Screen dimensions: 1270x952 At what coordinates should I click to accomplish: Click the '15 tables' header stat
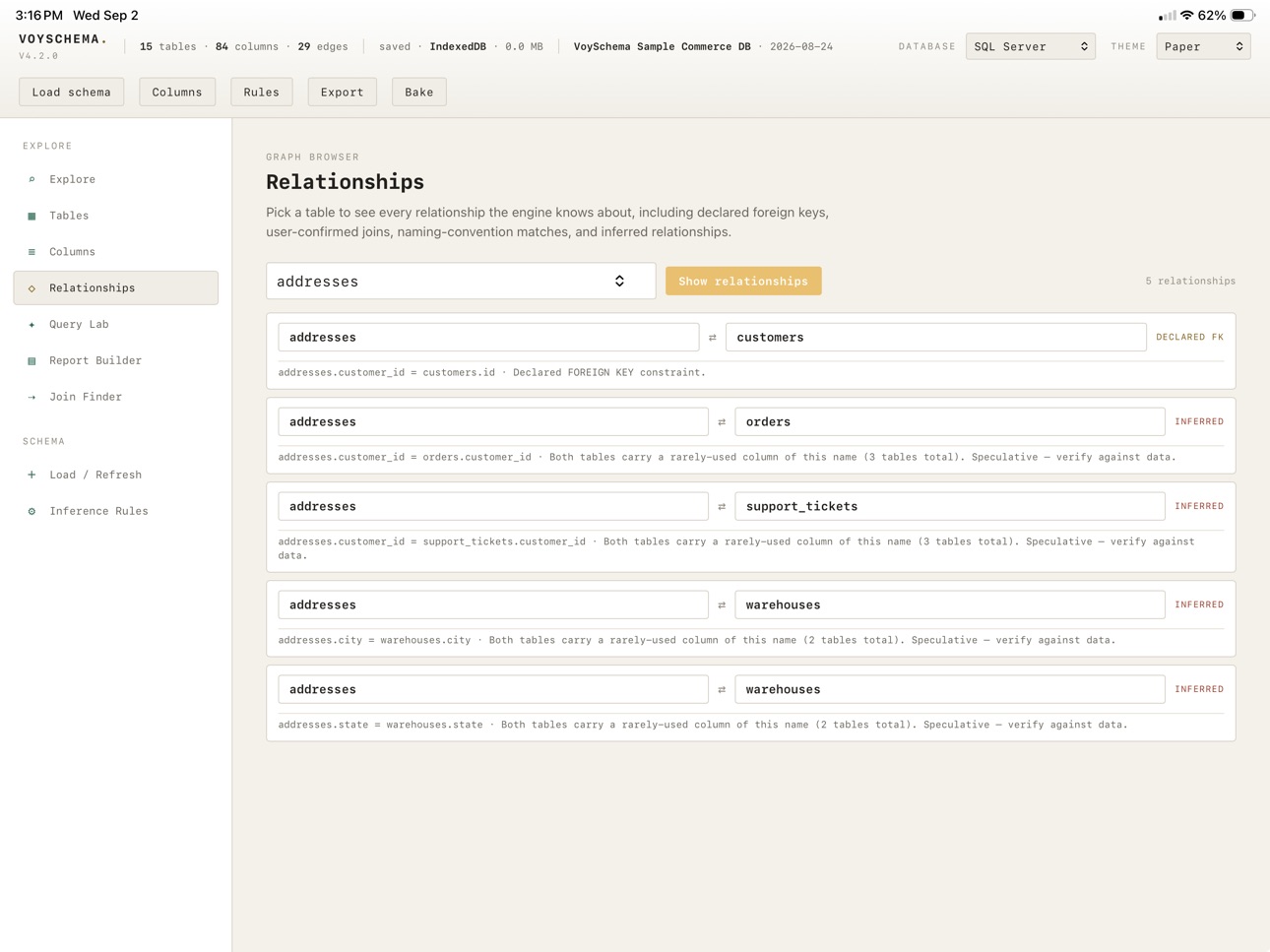click(x=168, y=46)
